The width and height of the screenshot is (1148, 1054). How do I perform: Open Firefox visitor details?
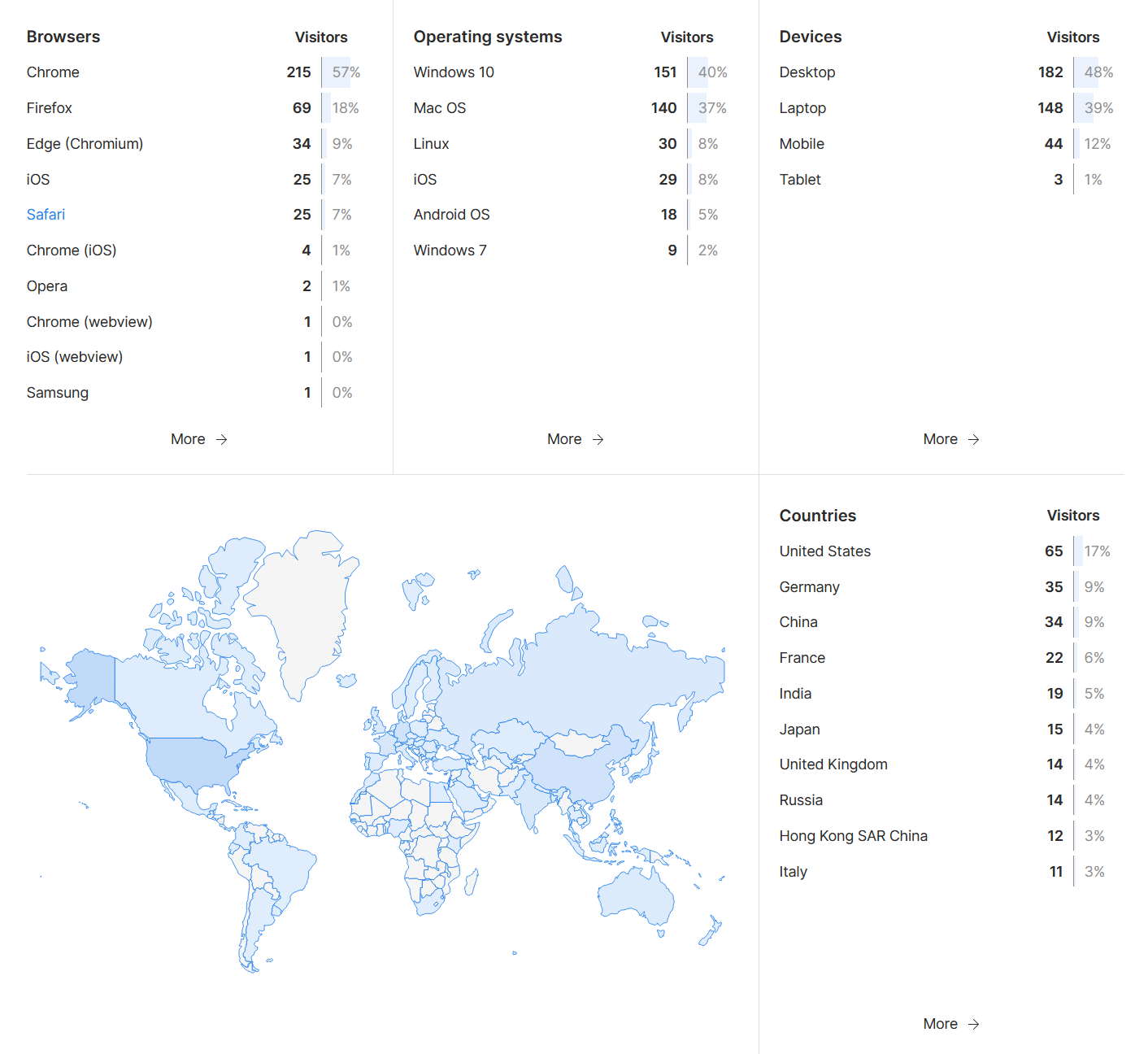point(49,108)
